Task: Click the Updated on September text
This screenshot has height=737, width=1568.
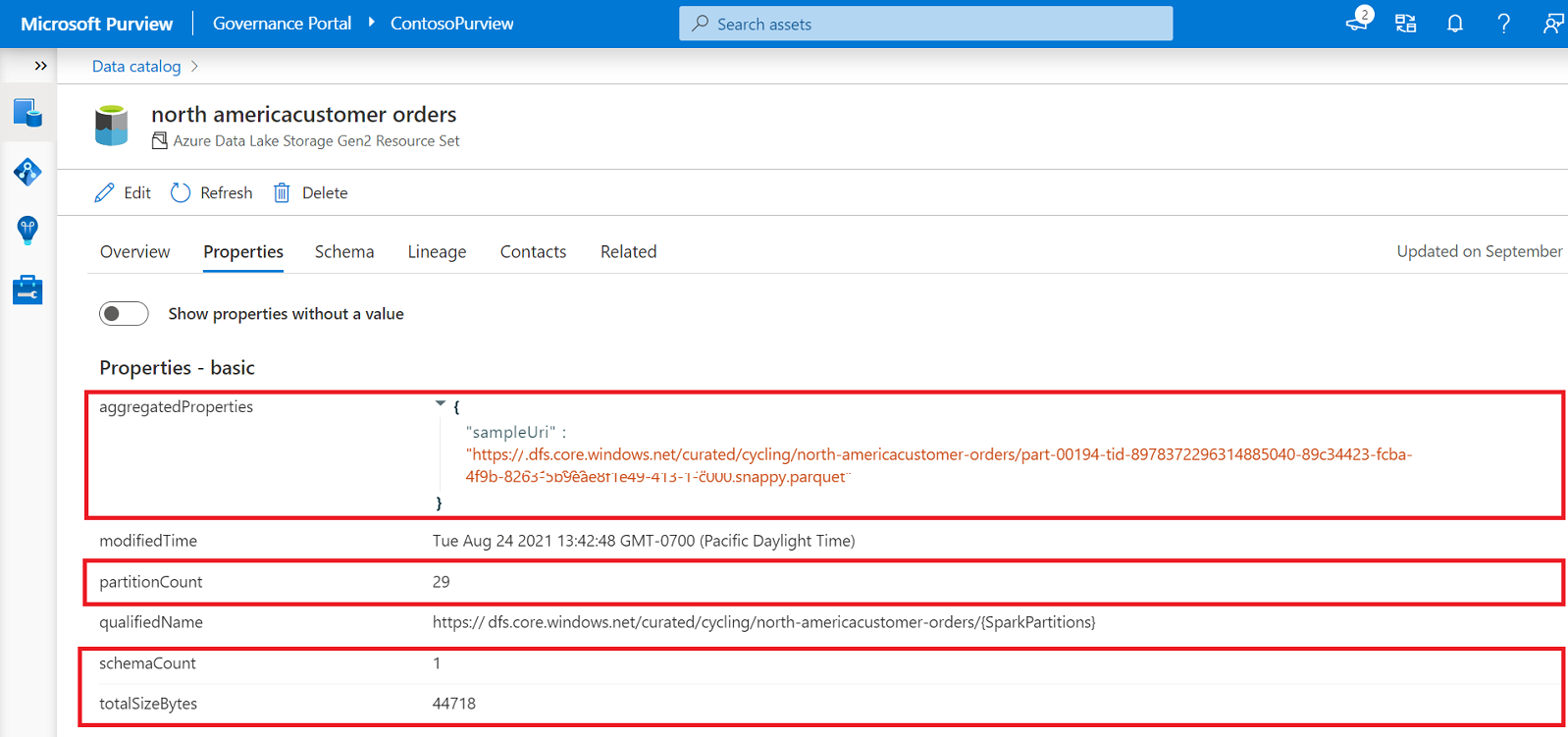Action: pos(1480,251)
